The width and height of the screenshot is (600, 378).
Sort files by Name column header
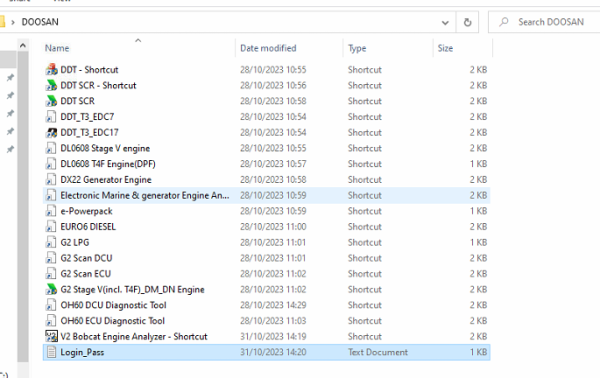pyautogui.click(x=57, y=48)
